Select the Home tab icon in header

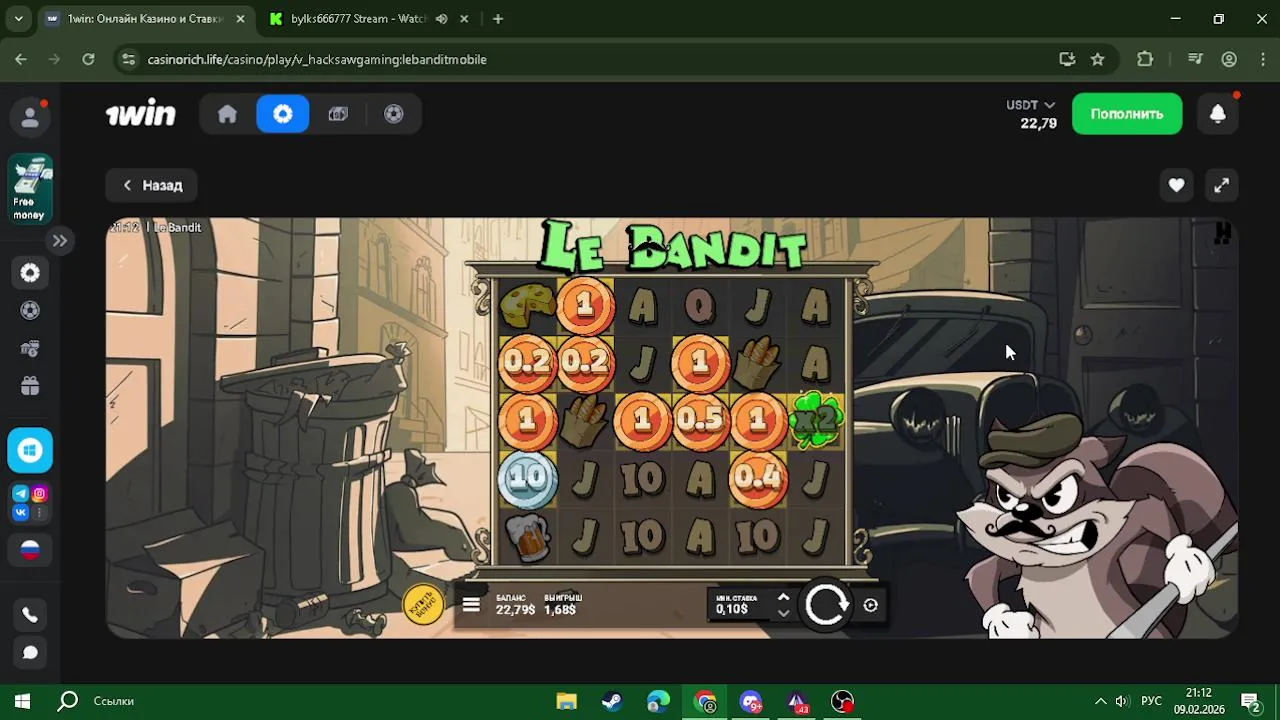point(228,114)
